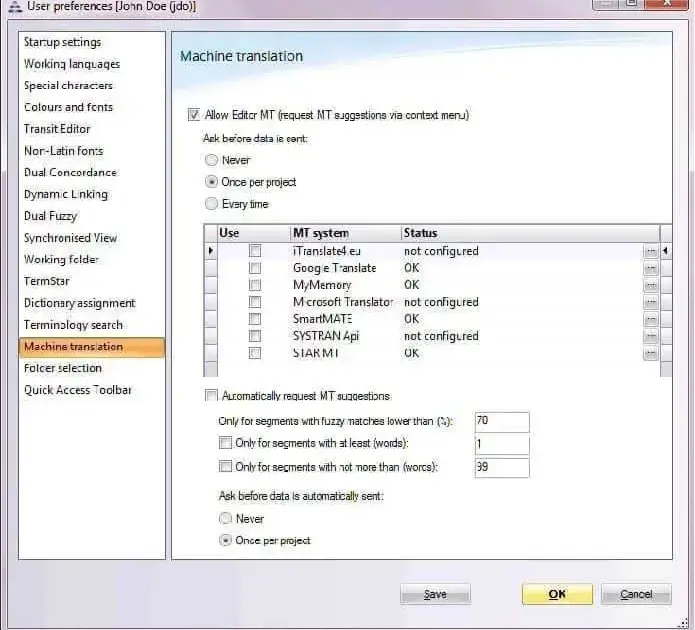The image size is (695, 630).
Task: Open iTranslate4.eu configuration ellipsis button
Action: [x=650, y=251]
